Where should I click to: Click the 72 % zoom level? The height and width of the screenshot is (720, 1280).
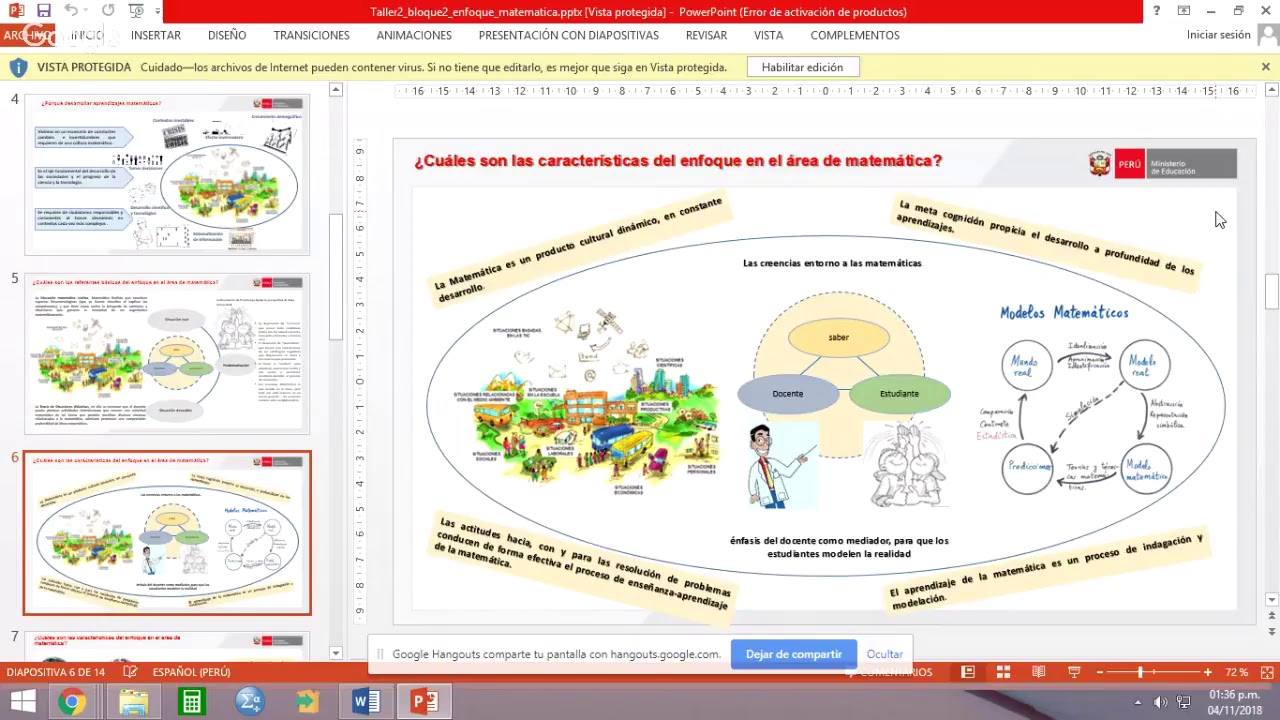click(1236, 672)
